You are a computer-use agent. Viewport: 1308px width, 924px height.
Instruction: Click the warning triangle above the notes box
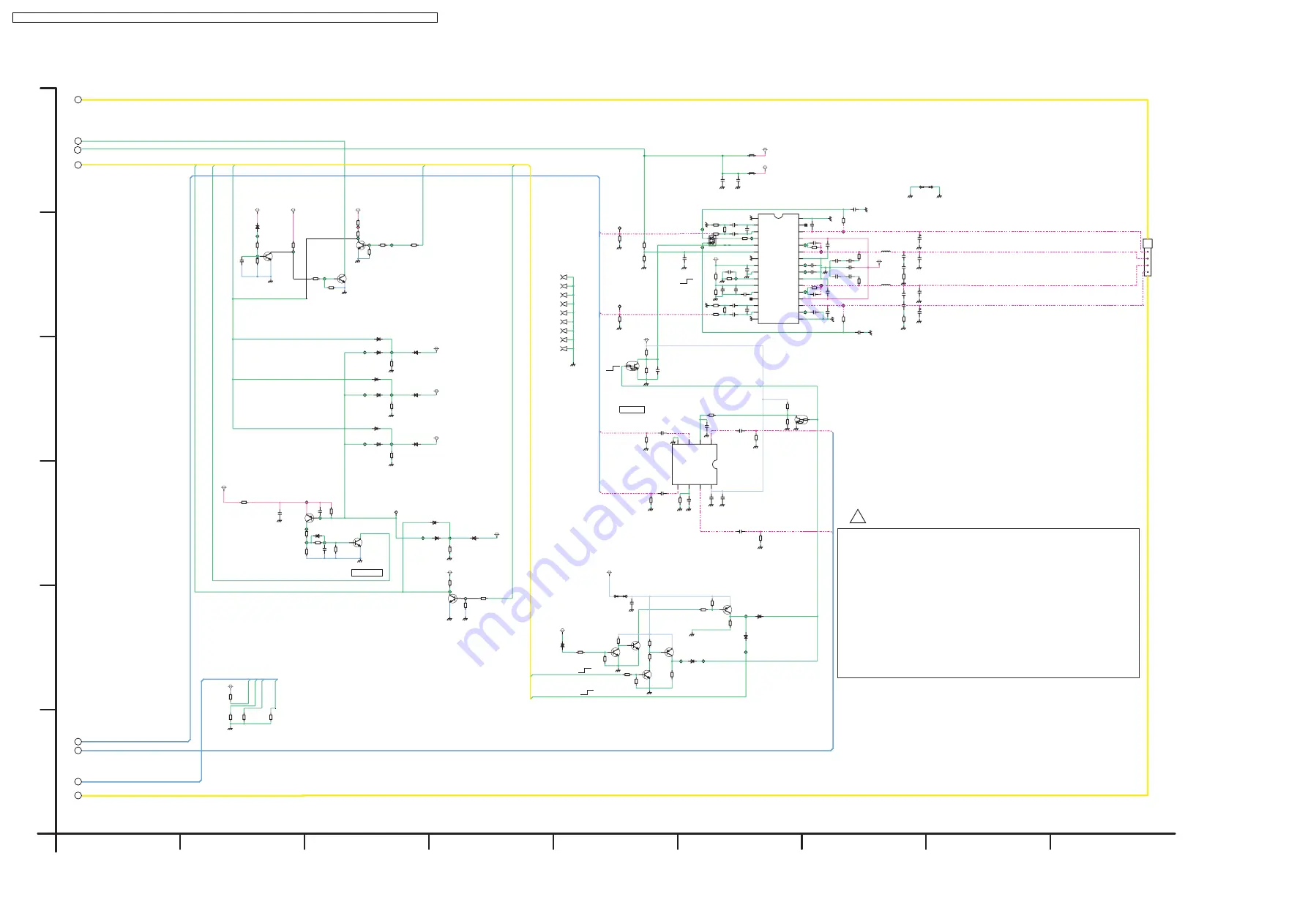(858, 517)
